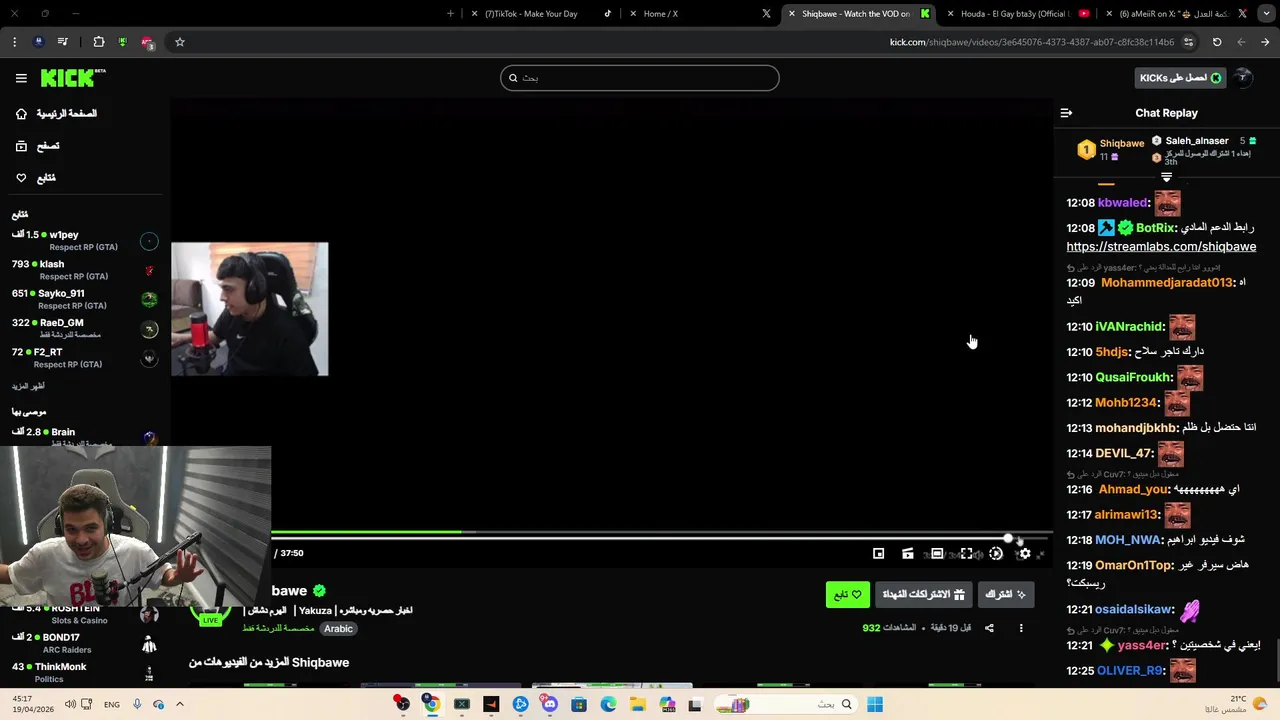This screenshot has height=720, width=1280.
Task: Open F2_RT channel in sidebar
Action: (x=84, y=358)
